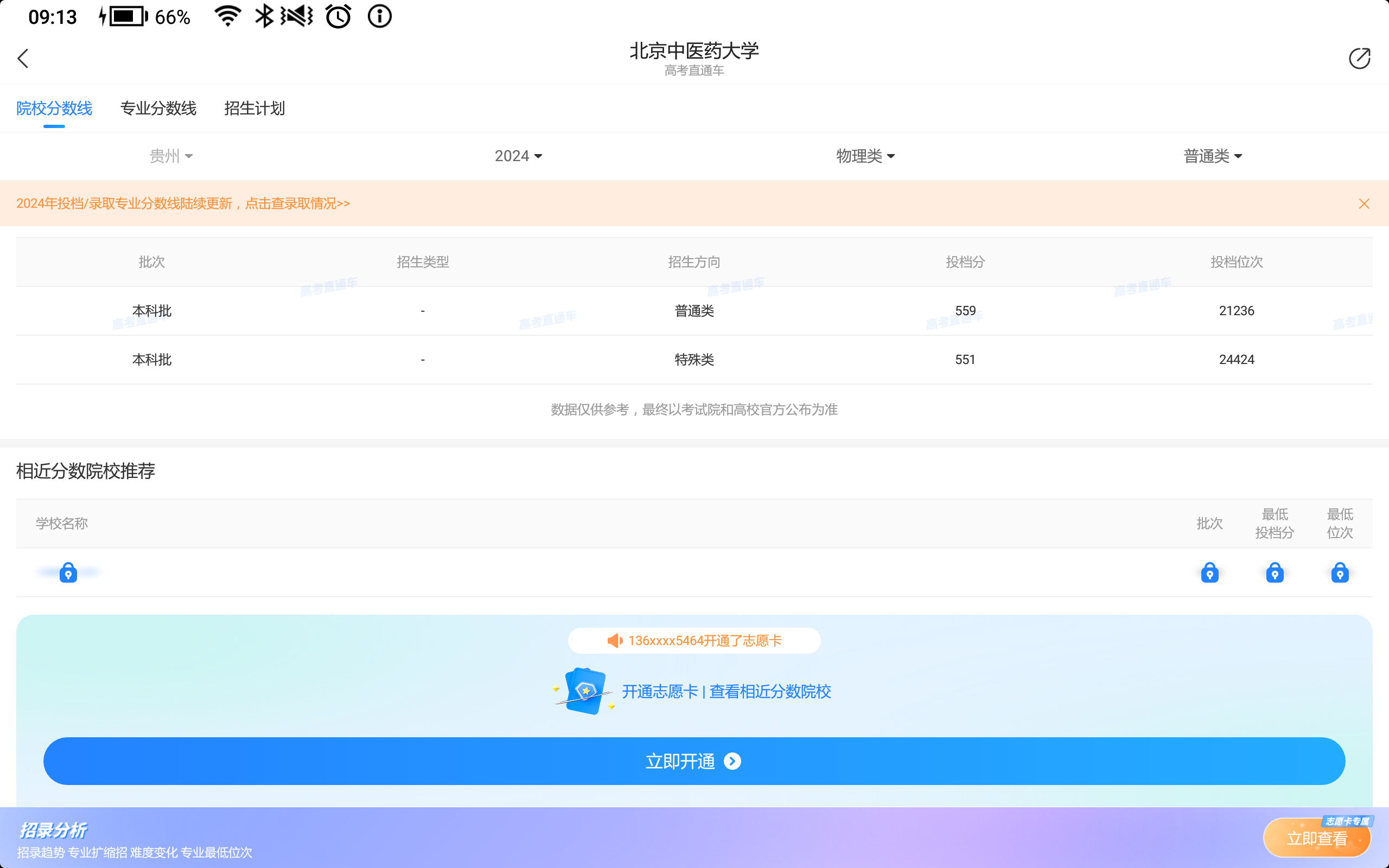Image resolution: width=1389 pixels, height=868 pixels.
Task: Tap the 相近分数院校推荐 heading
Action: [x=86, y=471]
